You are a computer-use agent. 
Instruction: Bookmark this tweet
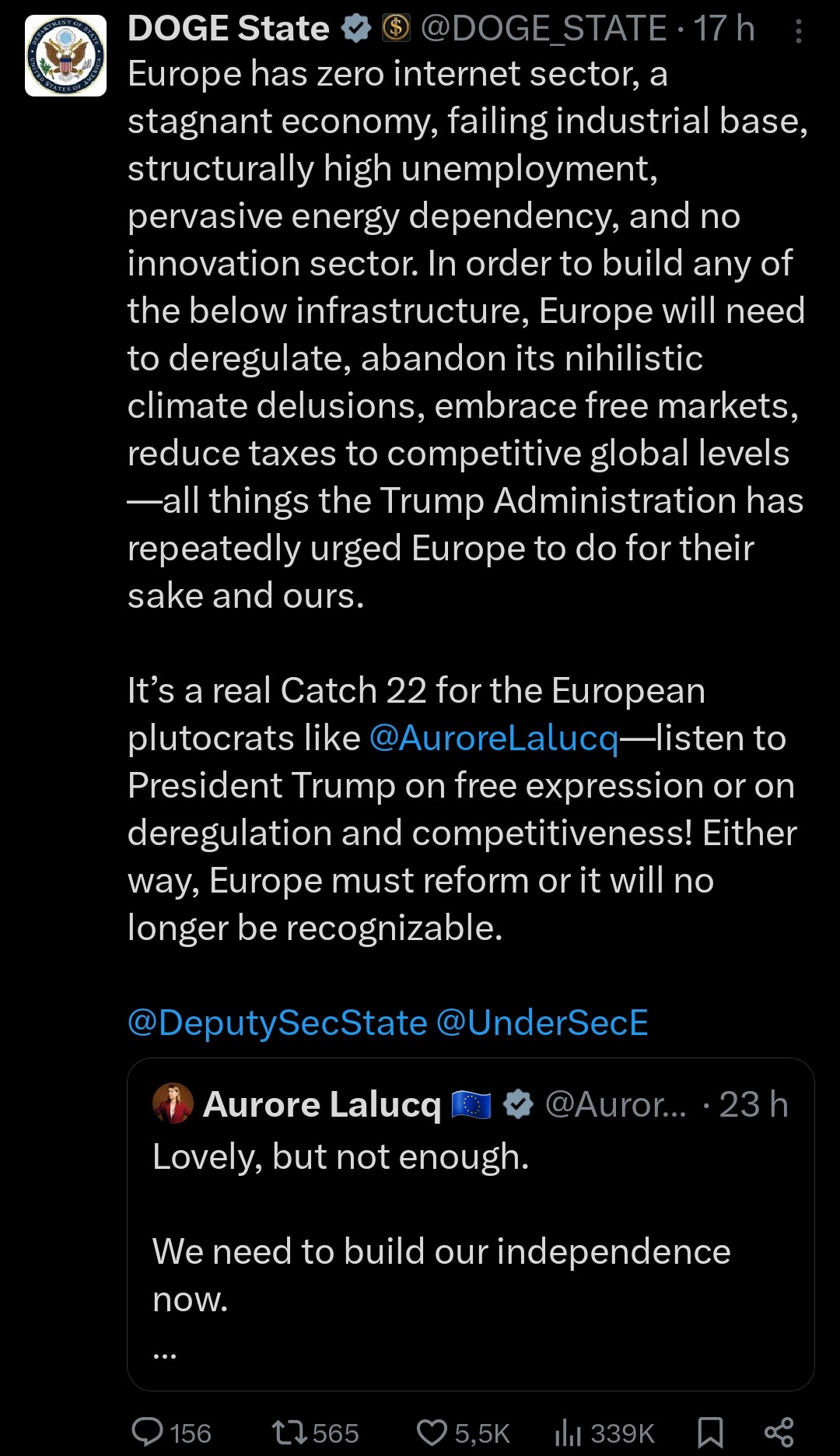[710, 1432]
